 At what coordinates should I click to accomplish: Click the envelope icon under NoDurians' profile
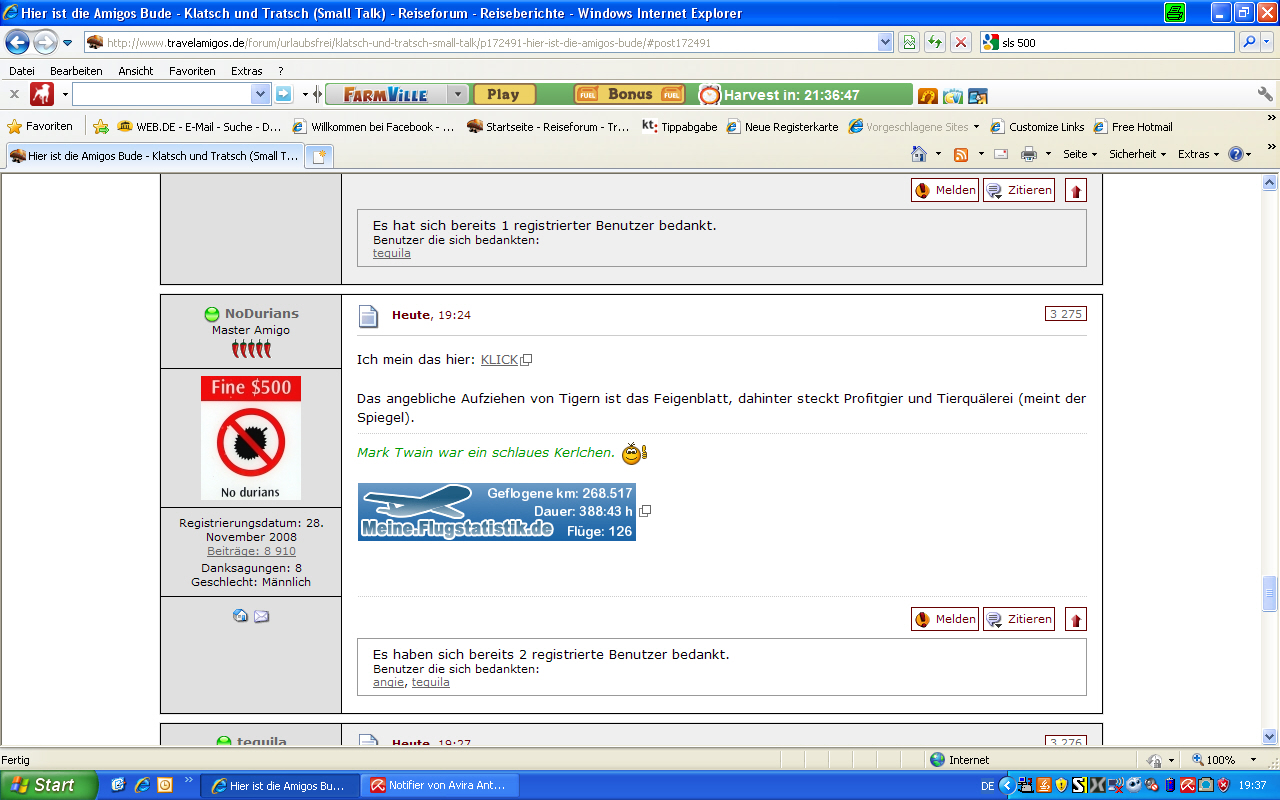[x=261, y=616]
